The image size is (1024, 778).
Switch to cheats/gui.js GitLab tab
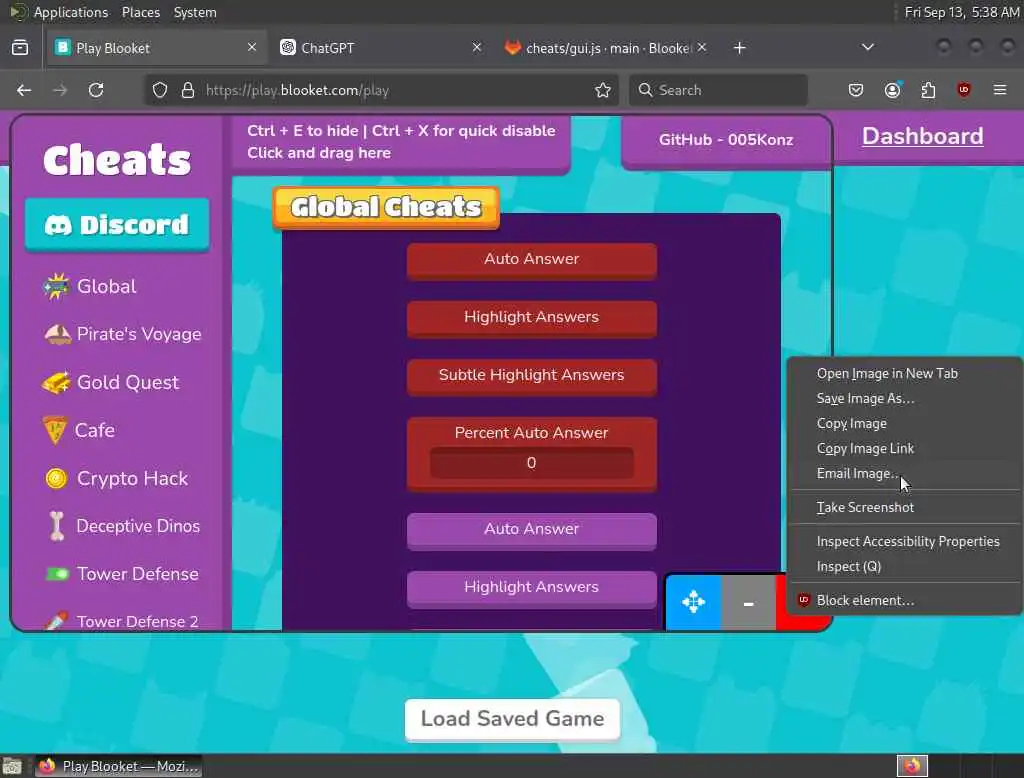pos(598,48)
